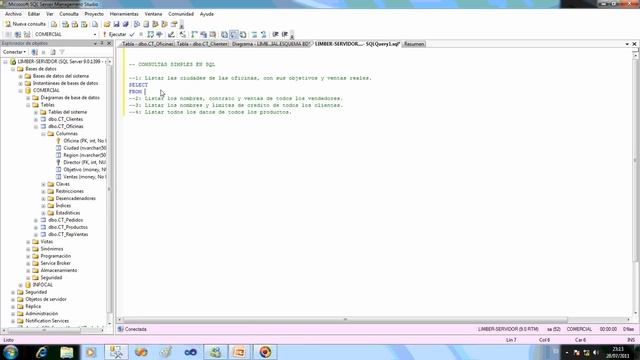This screenshot has height=360, width=640.
Task: Collapse the Bases de datos node
Action: point(13,69)
